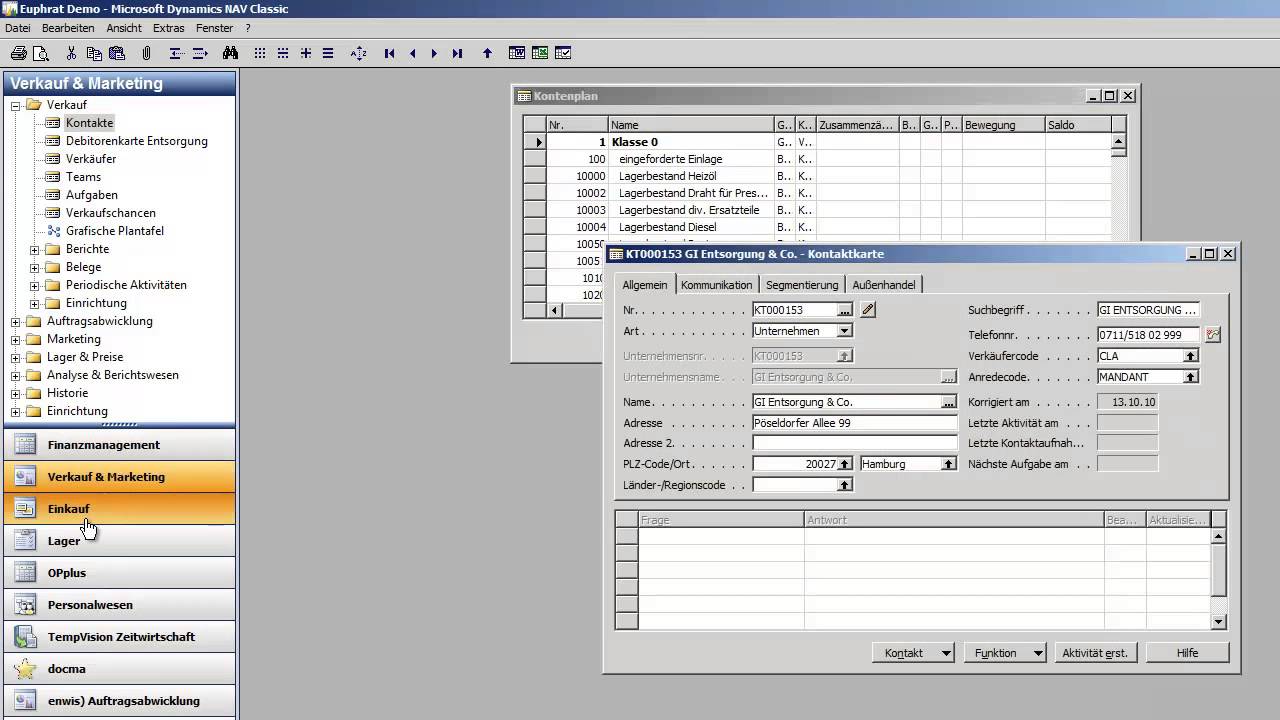Image resolution: width=1280 pixels, height=720 pixels.
Task: Open the Print Preview toolbar icon
Action: [41, 53]
